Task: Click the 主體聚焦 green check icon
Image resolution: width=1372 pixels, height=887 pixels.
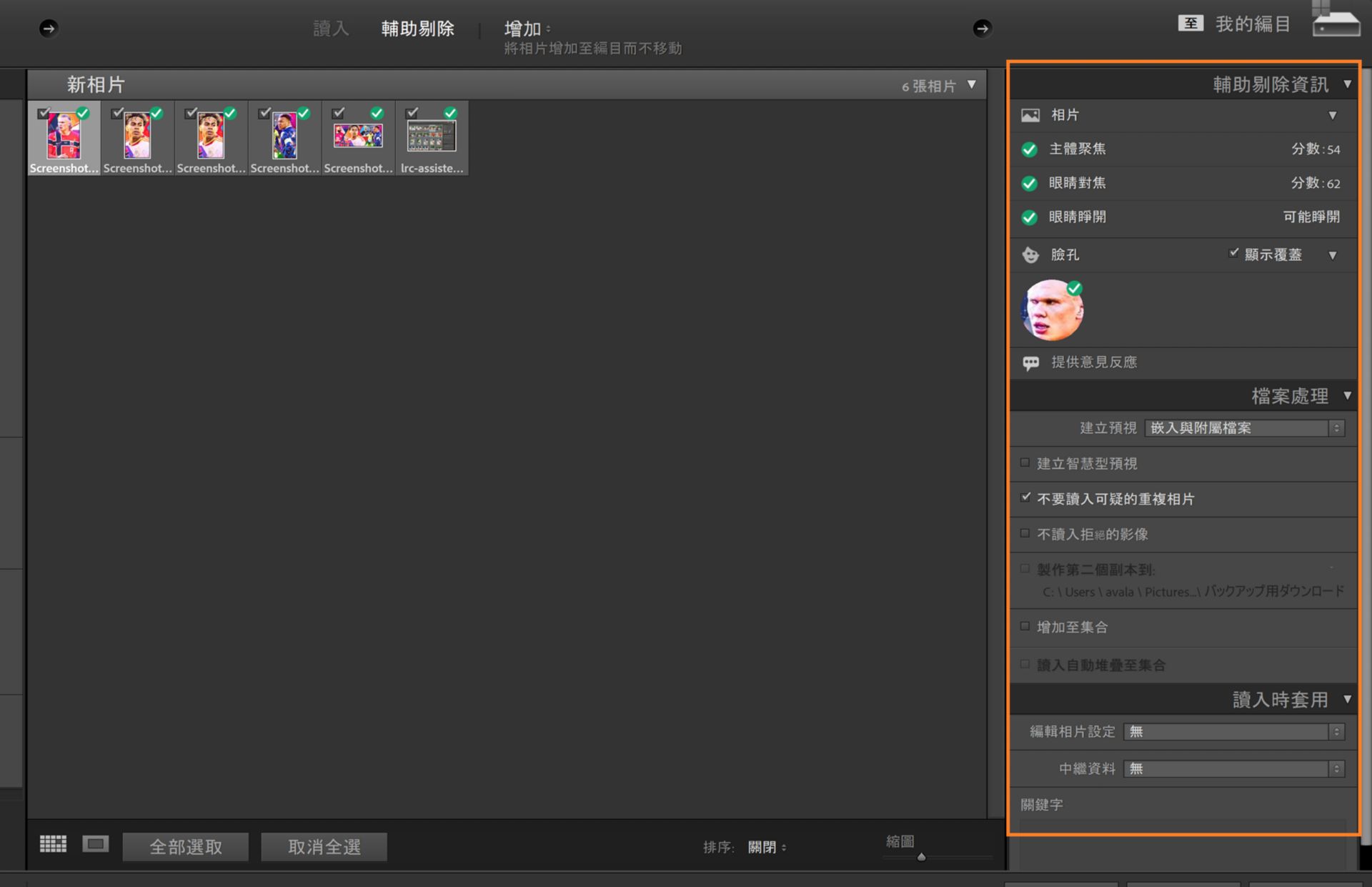Action: pos(1029,149)
